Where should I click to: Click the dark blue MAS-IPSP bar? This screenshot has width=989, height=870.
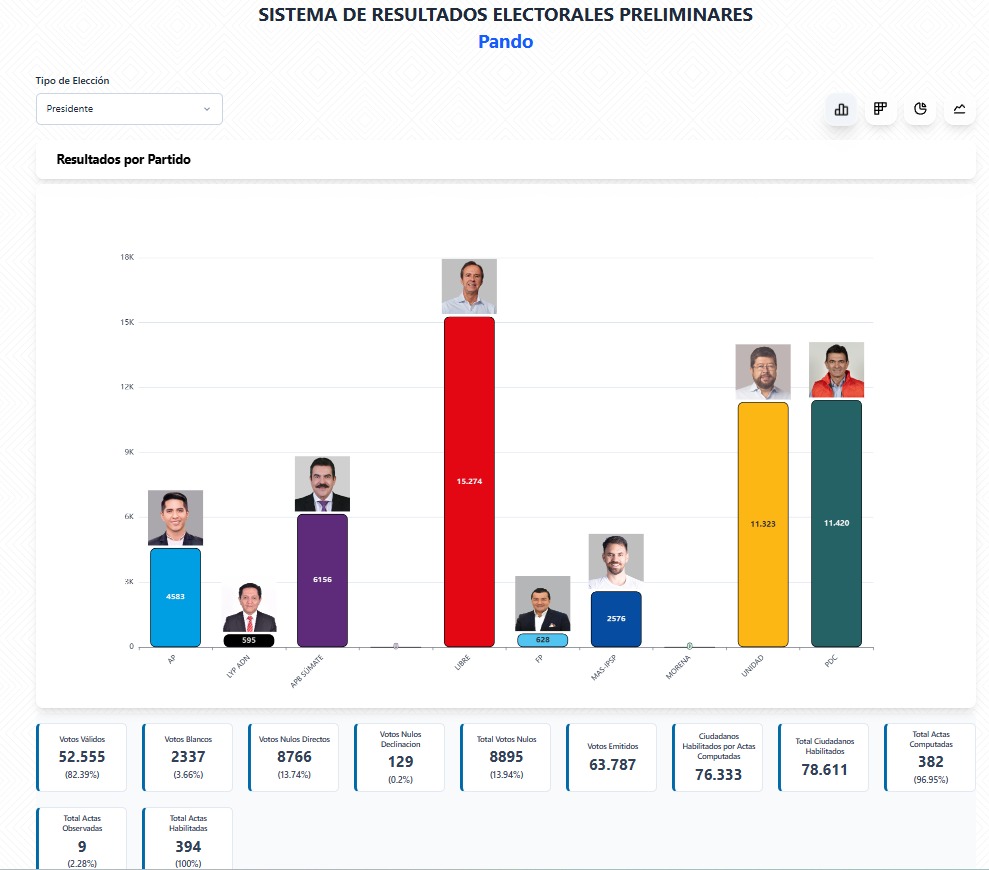616,619
